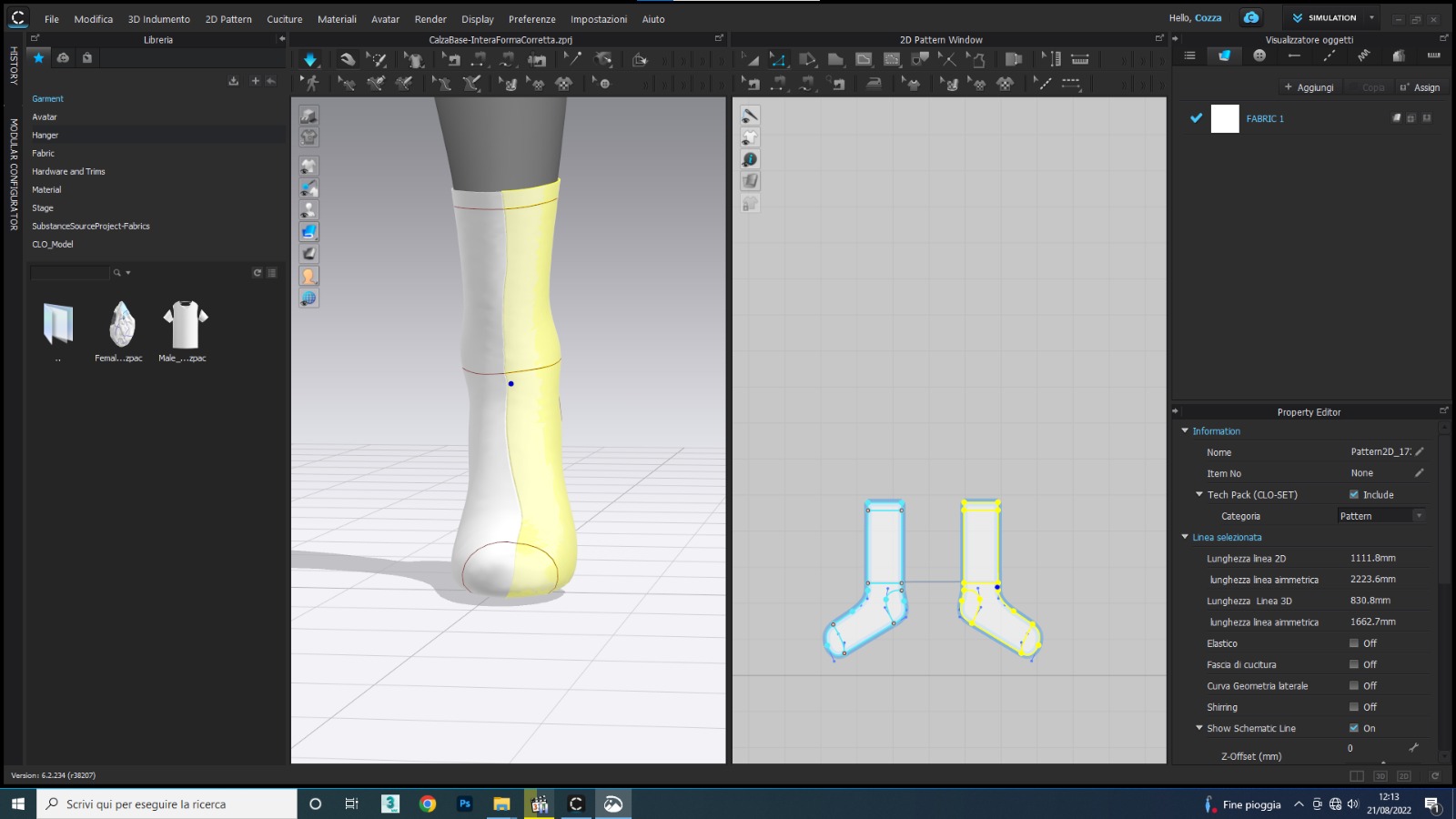The height and width of the screenshot is (819, 1456).
Task: Open the library search options dropdown arrow
Action: (x=128, y=273)
